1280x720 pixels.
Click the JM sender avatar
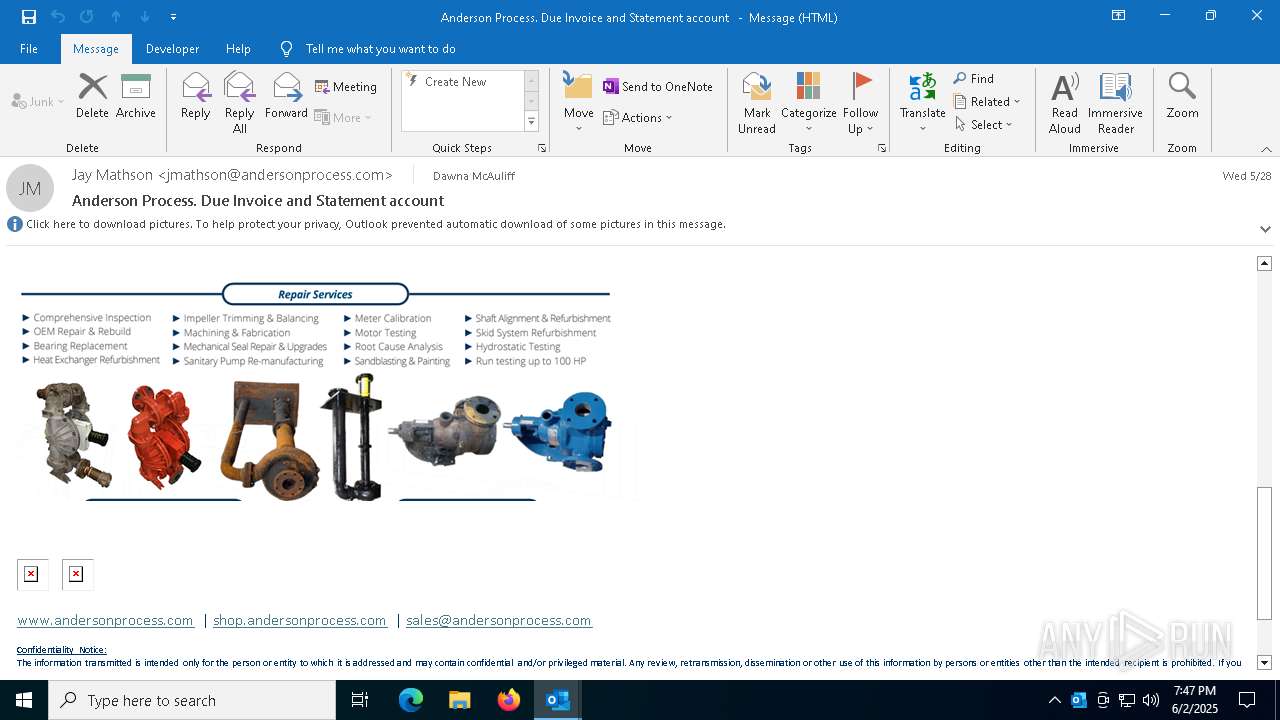pos(30,188)
